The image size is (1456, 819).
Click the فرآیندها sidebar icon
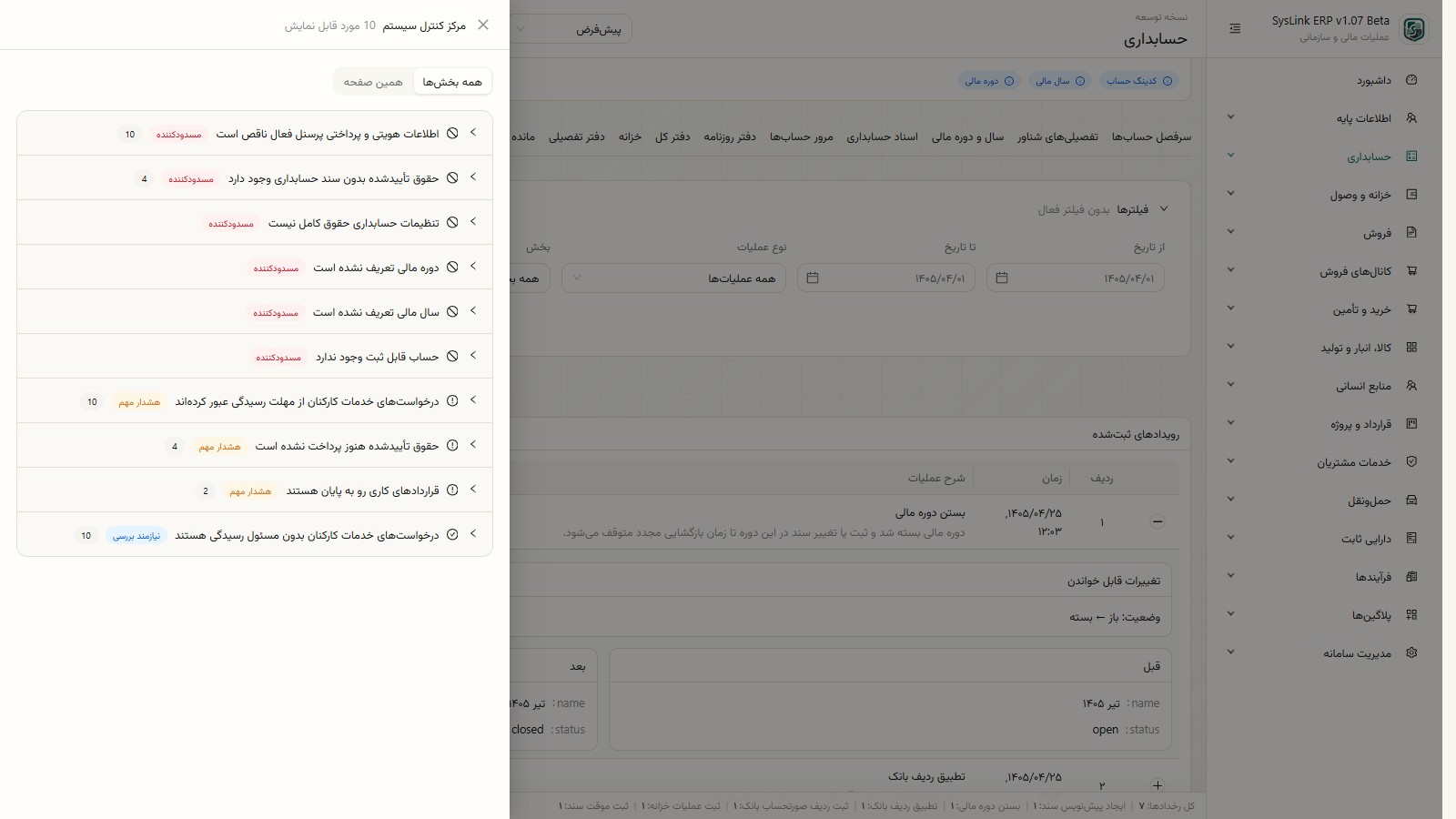(x=1411, y=577)
